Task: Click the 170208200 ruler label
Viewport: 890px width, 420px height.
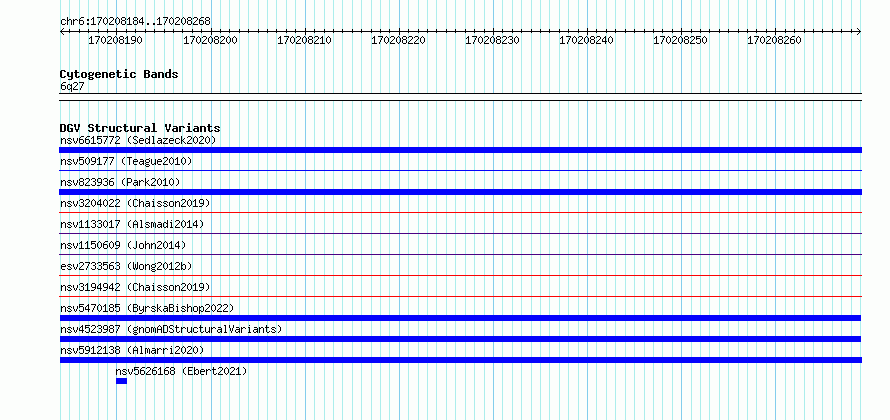Action: [x=210, y=40]
